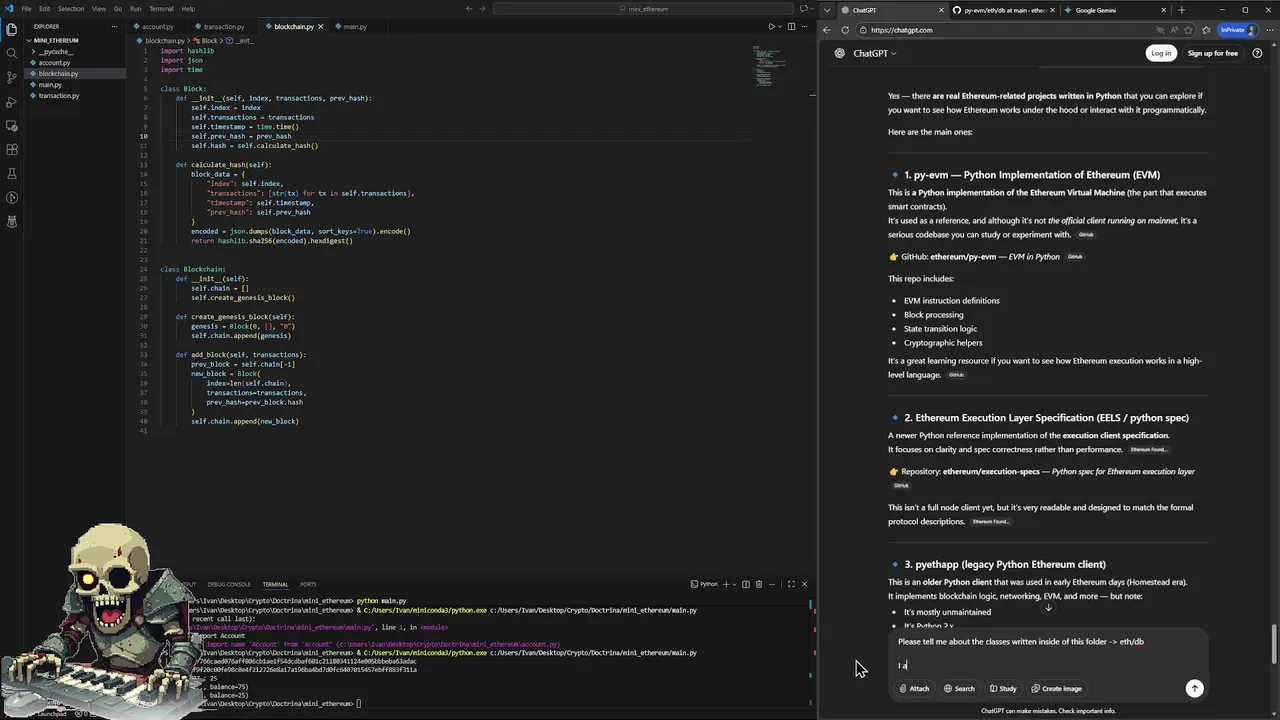Open the View menu

pos(99,9)
